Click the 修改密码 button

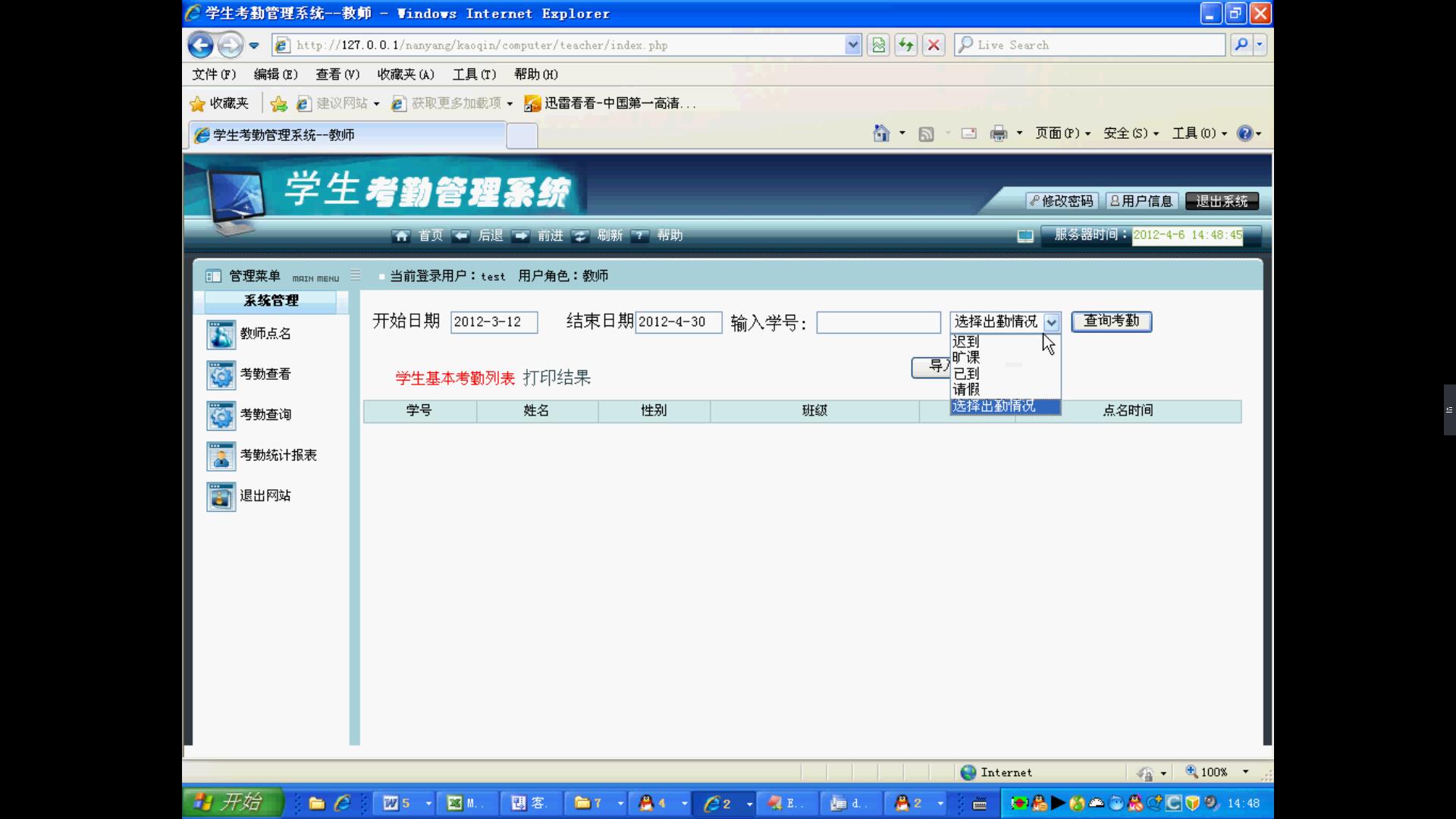click(1062, 201)
